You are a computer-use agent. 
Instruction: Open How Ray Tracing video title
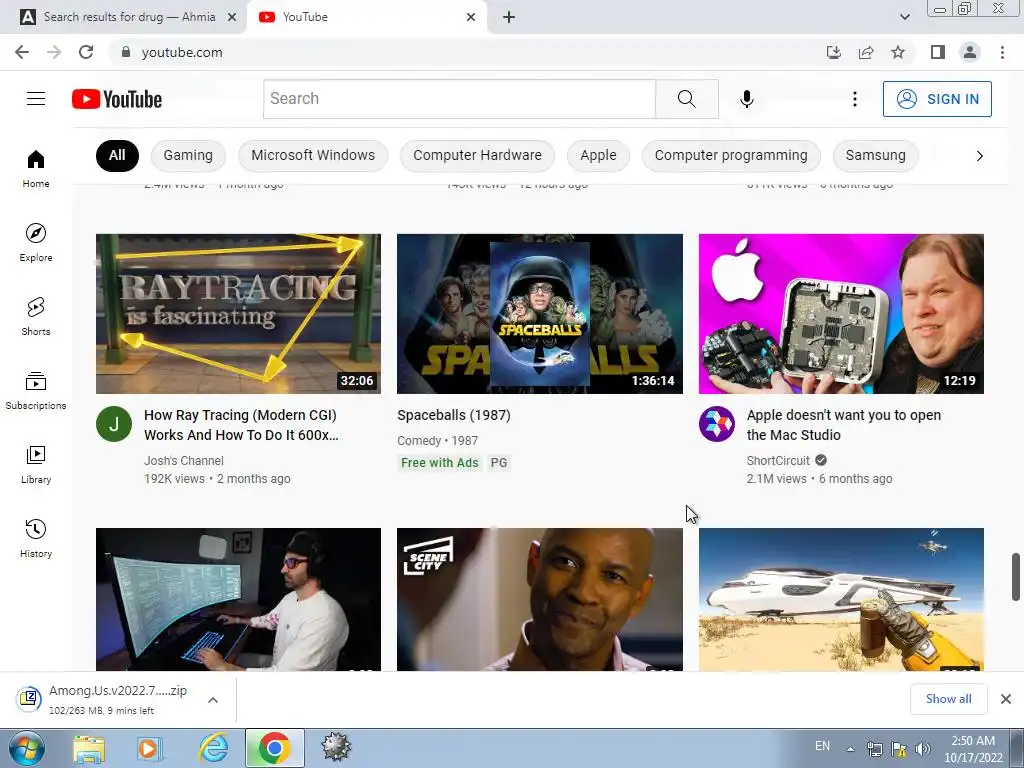point(241,425)
